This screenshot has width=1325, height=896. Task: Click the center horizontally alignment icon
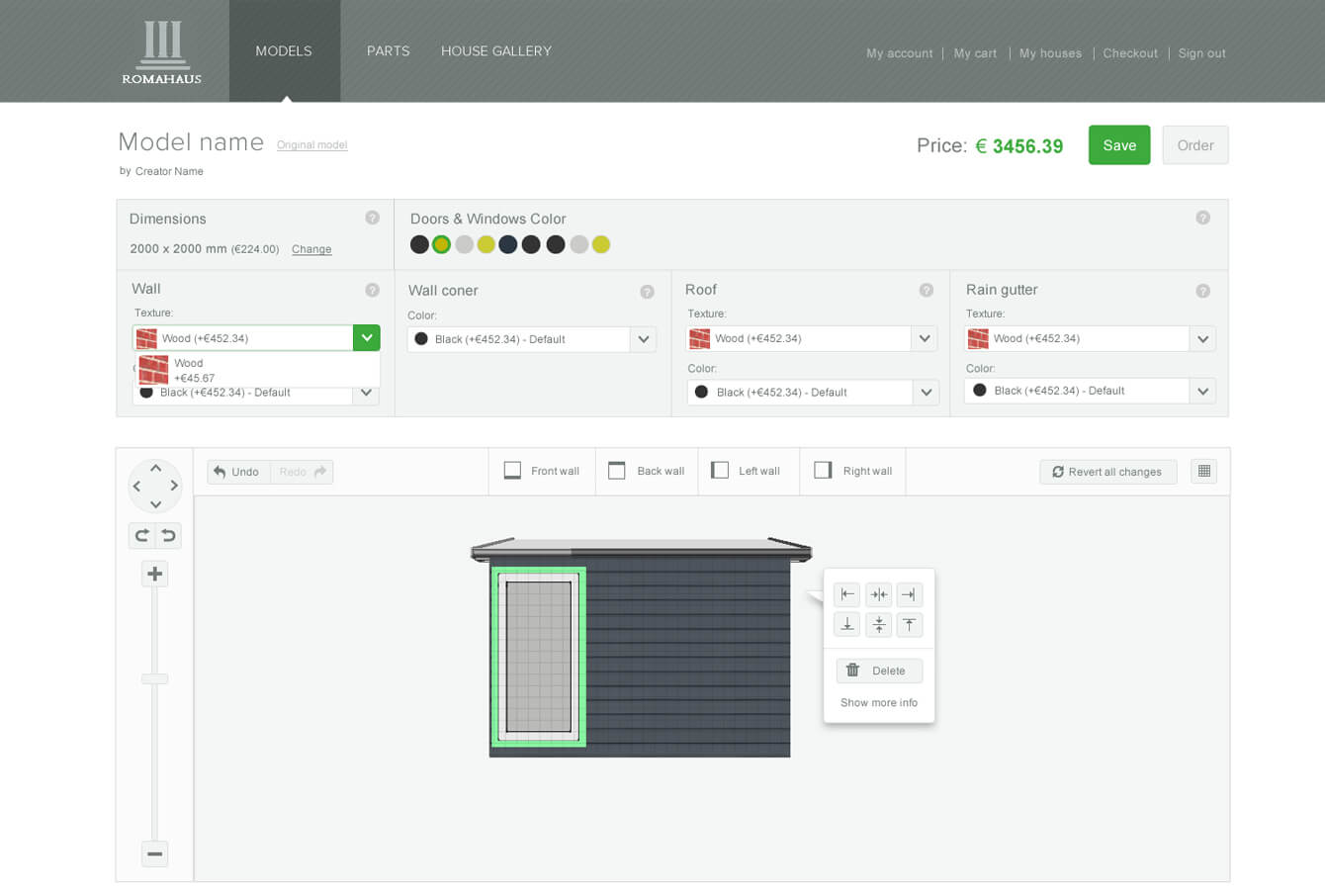point(878,594)
